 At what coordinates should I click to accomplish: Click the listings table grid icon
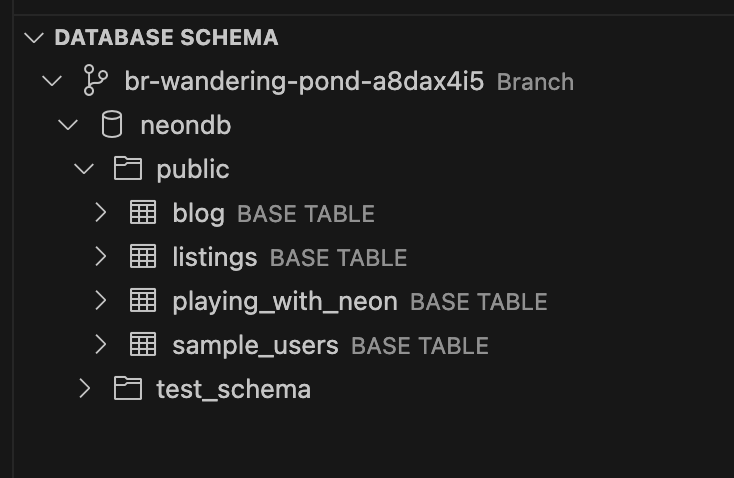tap(143, 257)
